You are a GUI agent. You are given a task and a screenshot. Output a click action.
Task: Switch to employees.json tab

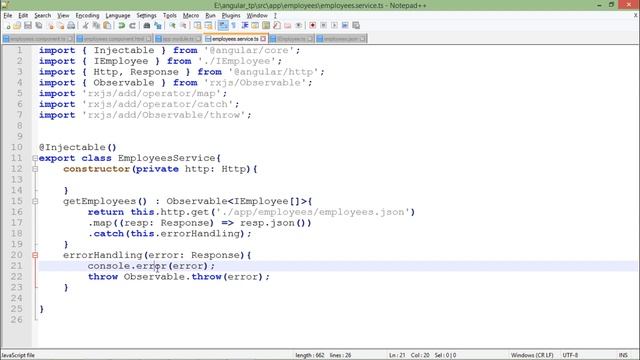(341, 39)
